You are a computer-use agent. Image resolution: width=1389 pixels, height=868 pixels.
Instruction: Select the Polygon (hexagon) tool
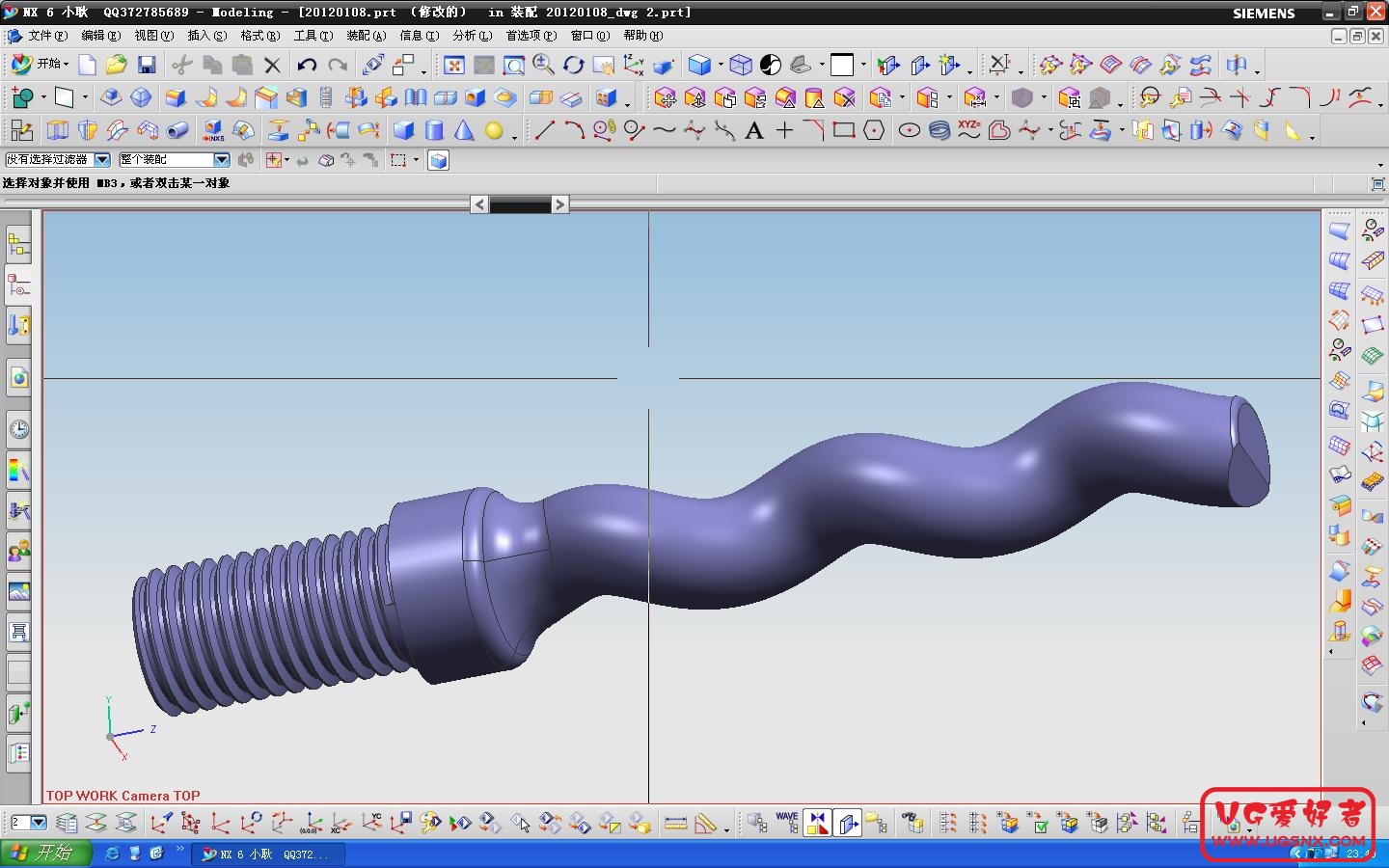tap(874, 130)
